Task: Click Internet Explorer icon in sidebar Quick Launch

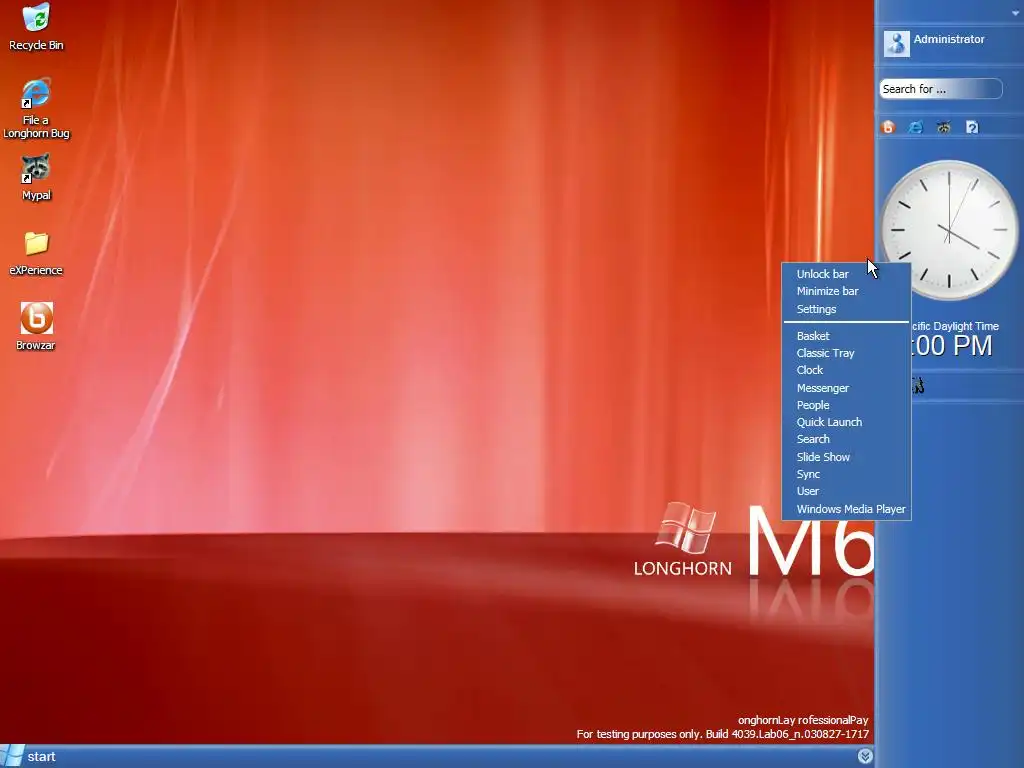Action: pos(916,127)
